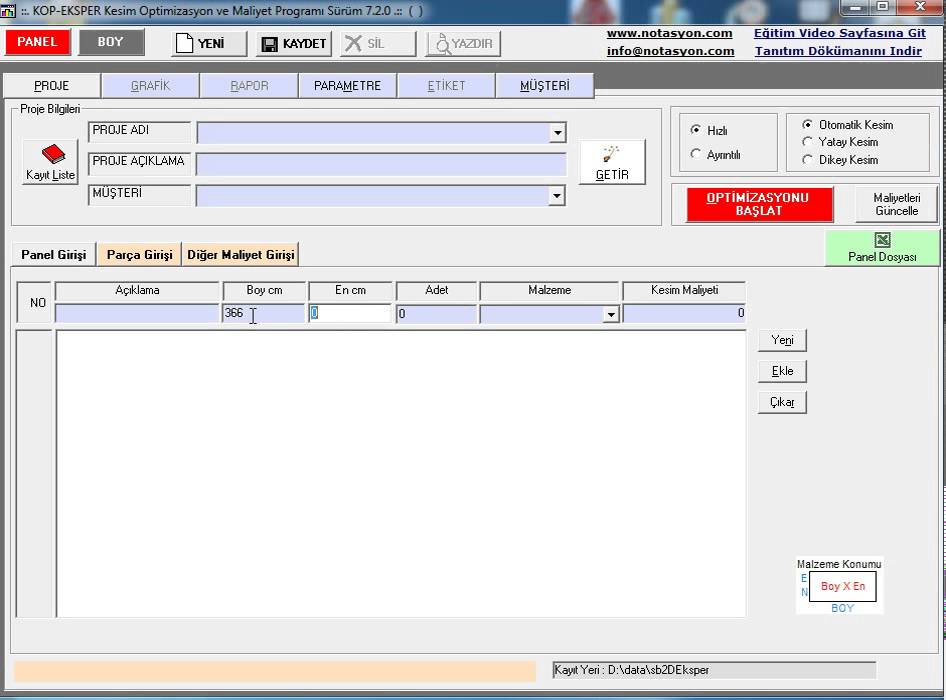Viewport: 946px width, 700px height.
Task: Click the Malzeme column header
Action: tap(549, 290)
